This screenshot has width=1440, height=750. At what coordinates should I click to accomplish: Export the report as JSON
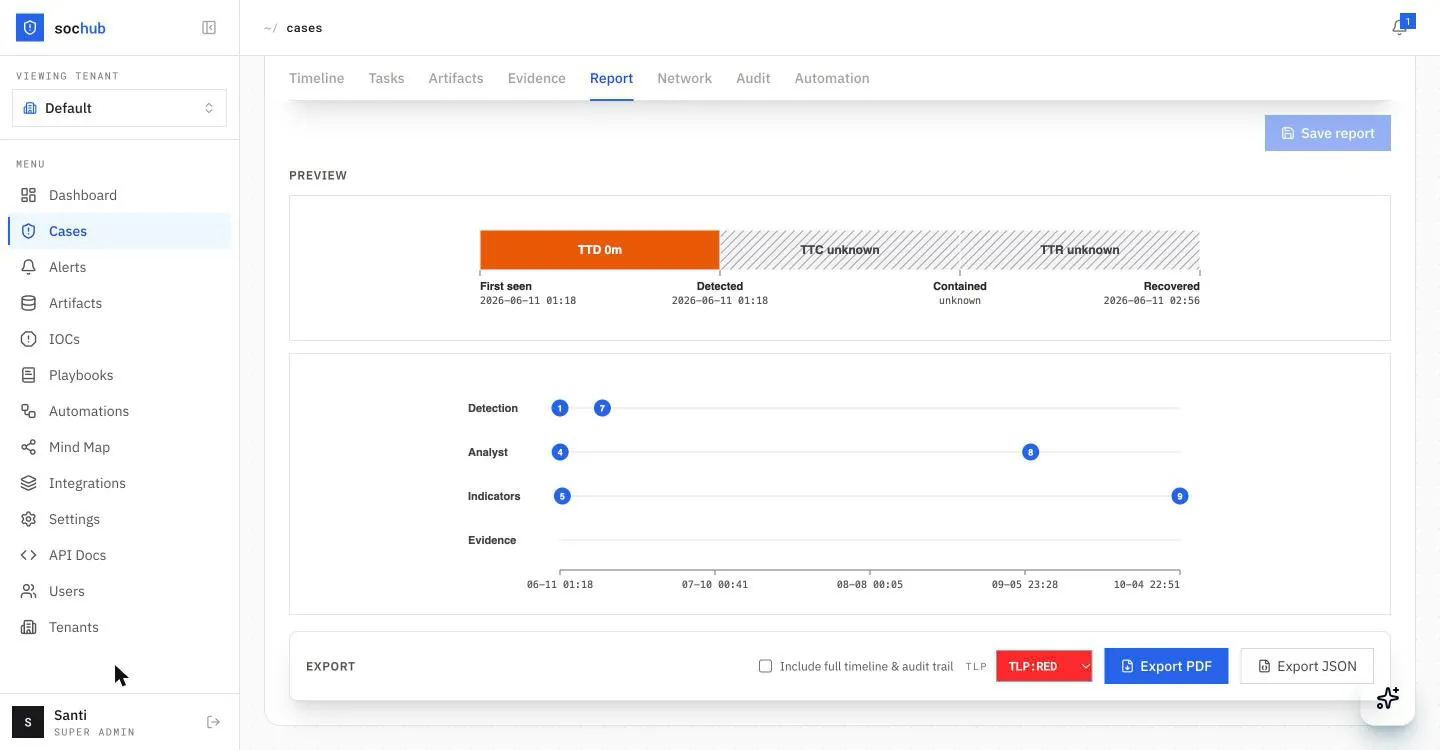click(1307, 666)
